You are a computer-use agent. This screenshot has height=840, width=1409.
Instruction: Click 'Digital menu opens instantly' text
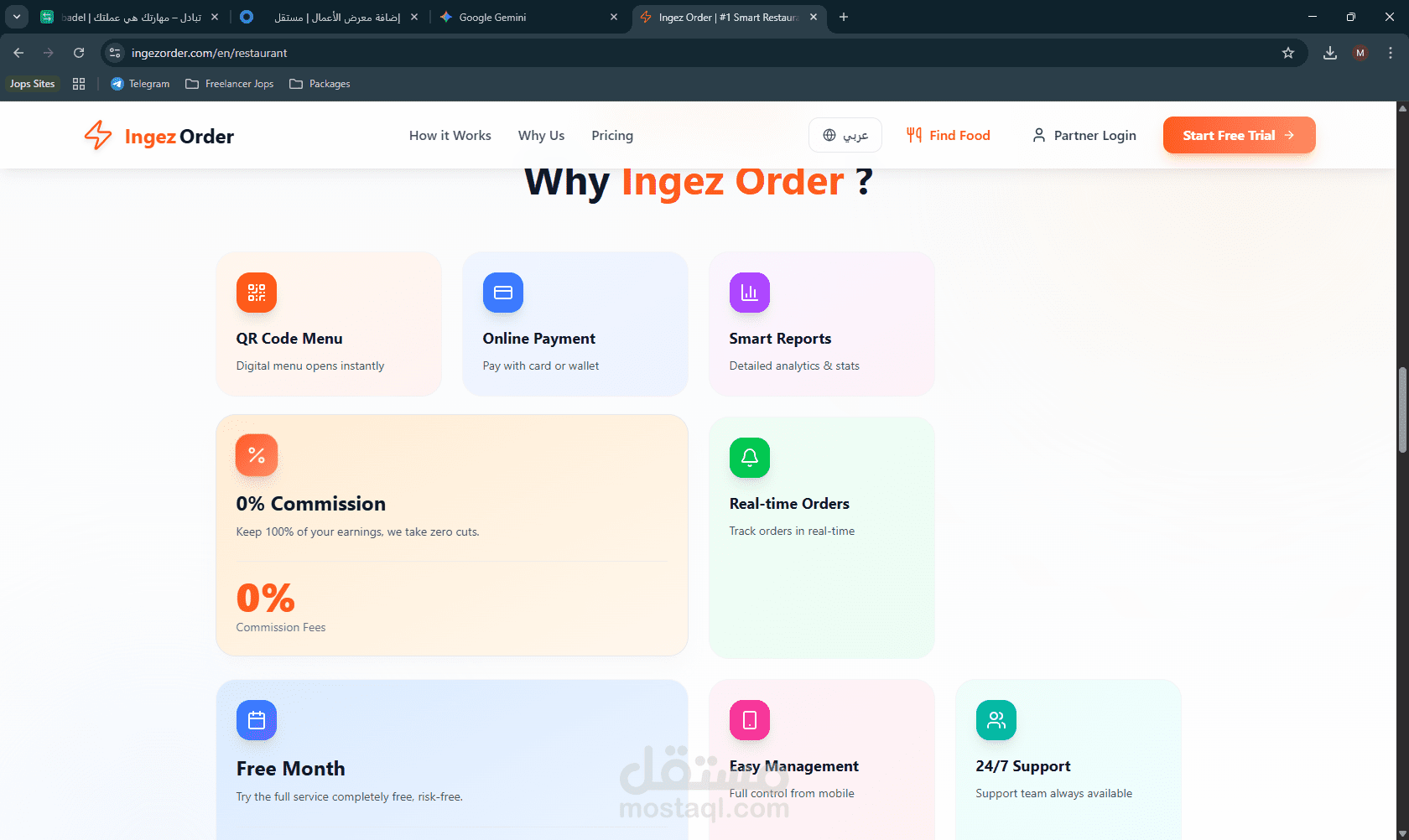(310, 366)
